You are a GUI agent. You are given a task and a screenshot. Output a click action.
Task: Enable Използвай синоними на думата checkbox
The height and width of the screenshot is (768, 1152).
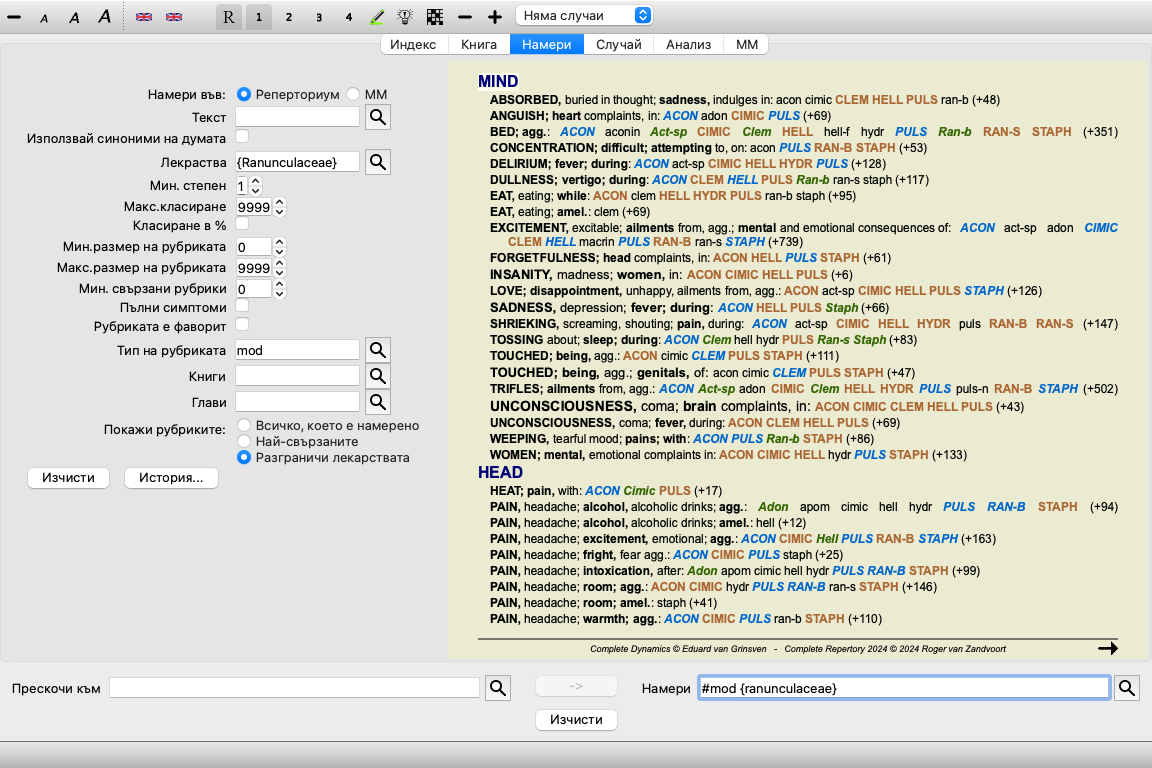(x=242, y=136)
